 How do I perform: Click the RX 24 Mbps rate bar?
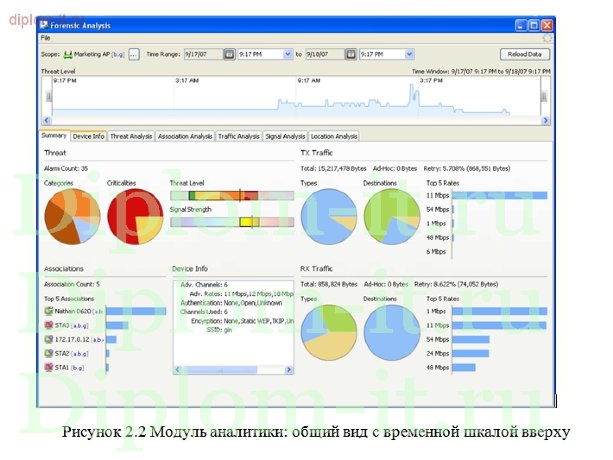point(471,353)
